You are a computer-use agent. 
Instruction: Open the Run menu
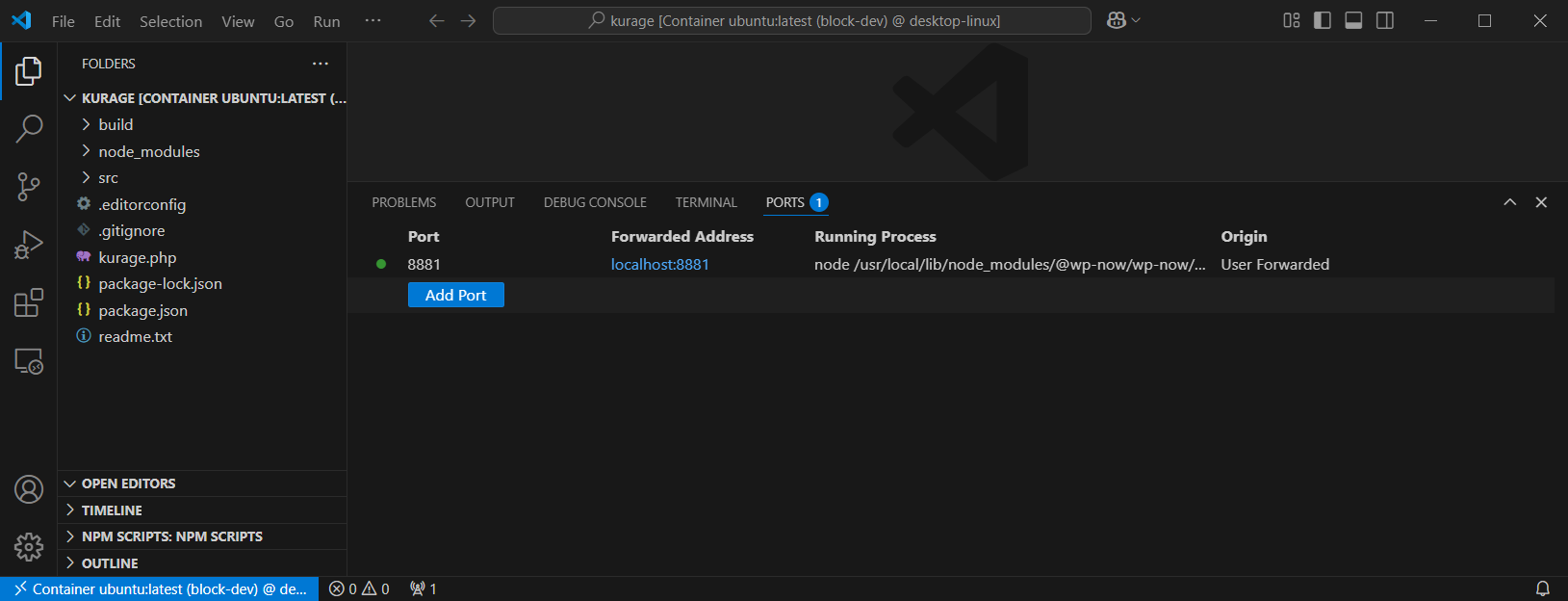326,21
